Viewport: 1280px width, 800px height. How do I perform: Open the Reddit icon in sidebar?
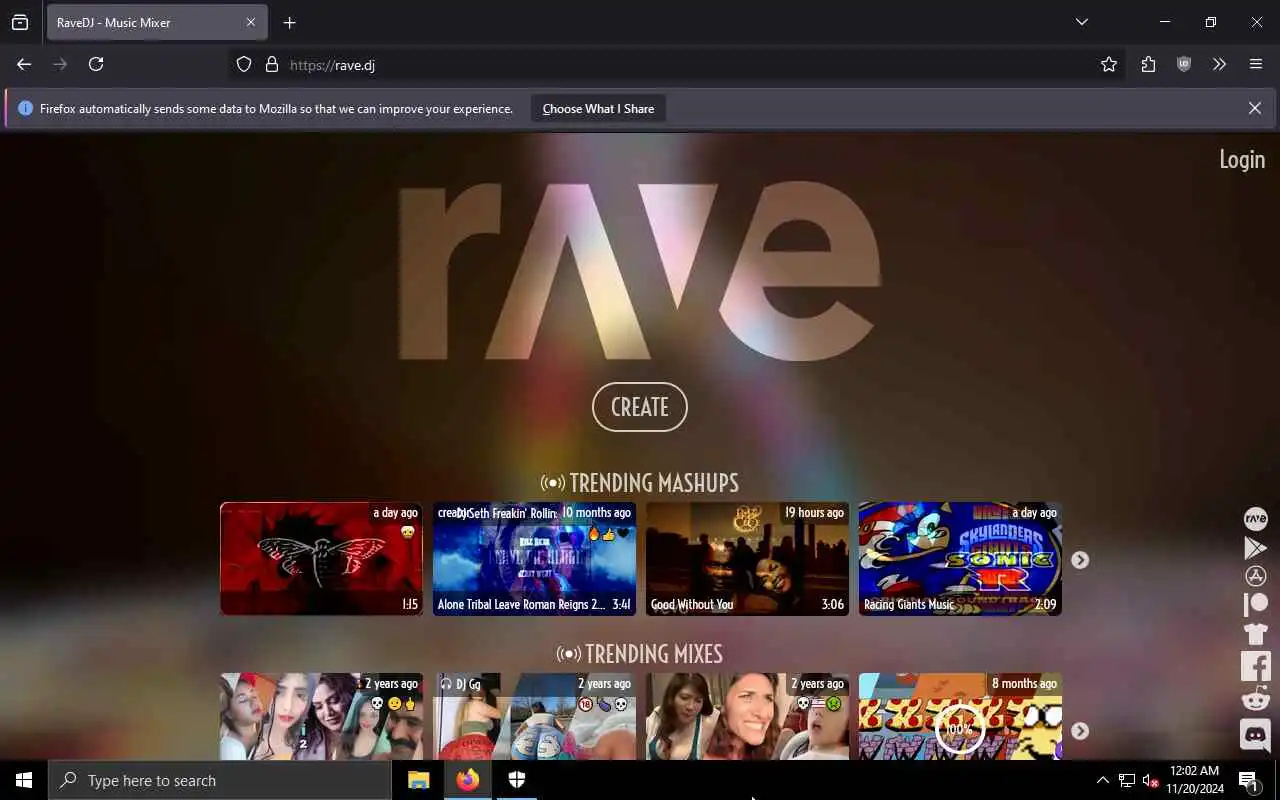(1255, 699)
